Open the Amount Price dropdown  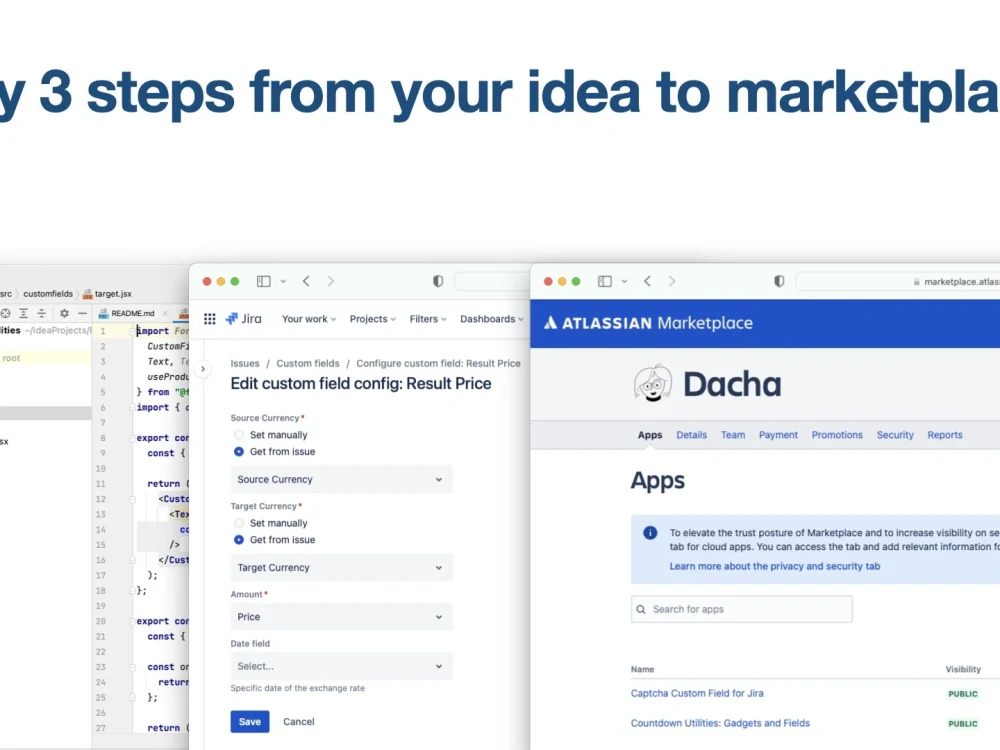click(340, 617)
